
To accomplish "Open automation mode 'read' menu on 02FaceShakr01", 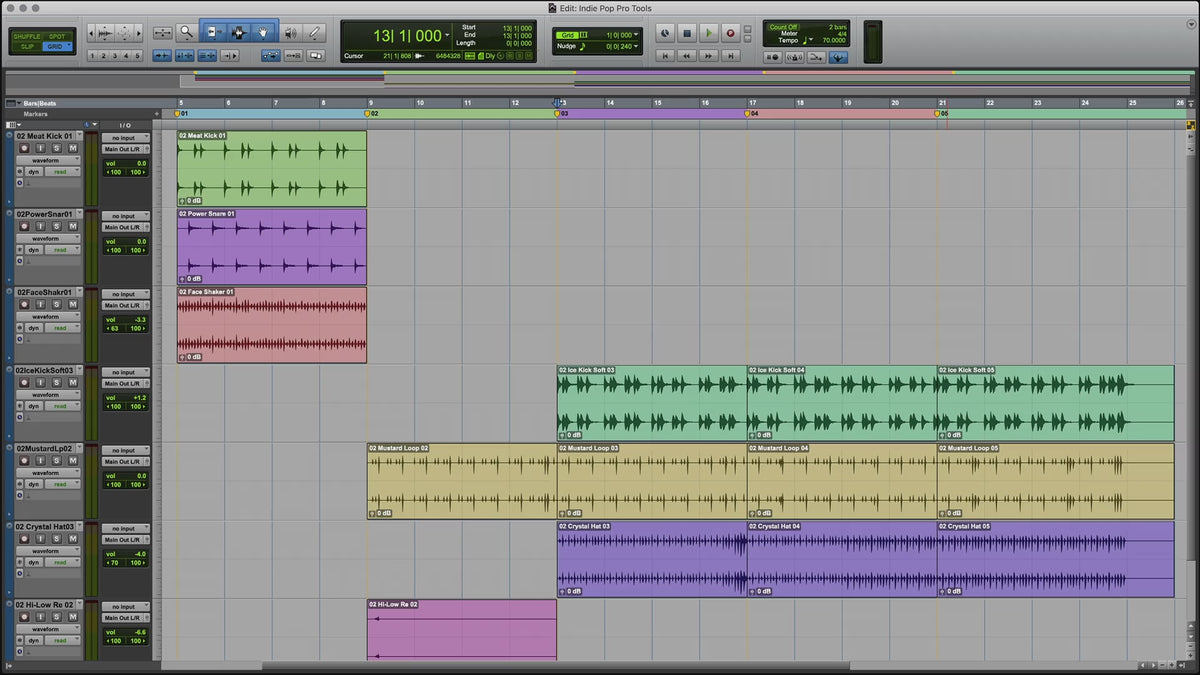I will (x=61, y=328).
